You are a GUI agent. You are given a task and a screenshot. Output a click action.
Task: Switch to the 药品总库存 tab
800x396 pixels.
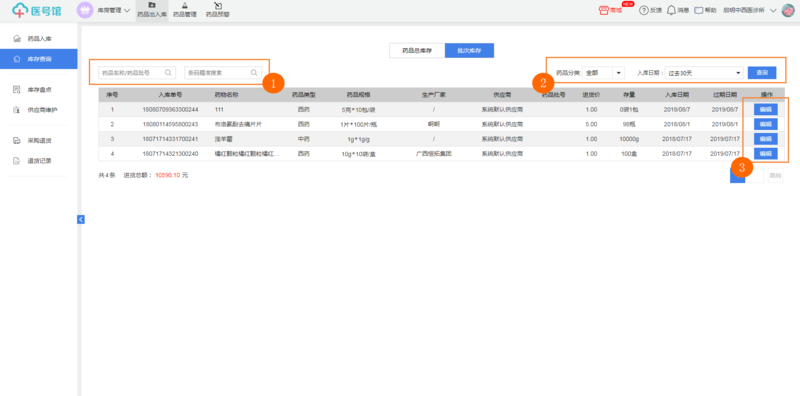[x=417, y=51]
